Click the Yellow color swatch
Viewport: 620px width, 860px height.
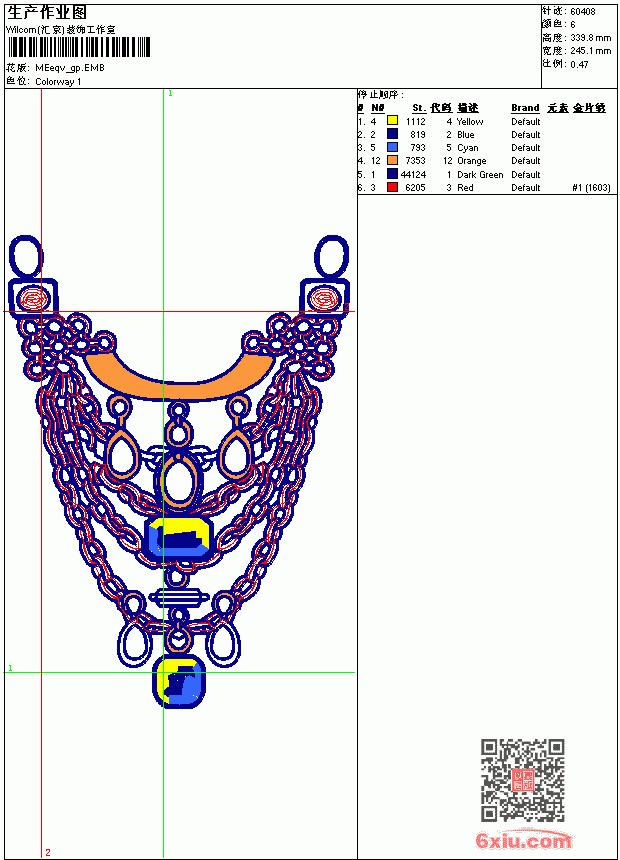coord(392,121)
